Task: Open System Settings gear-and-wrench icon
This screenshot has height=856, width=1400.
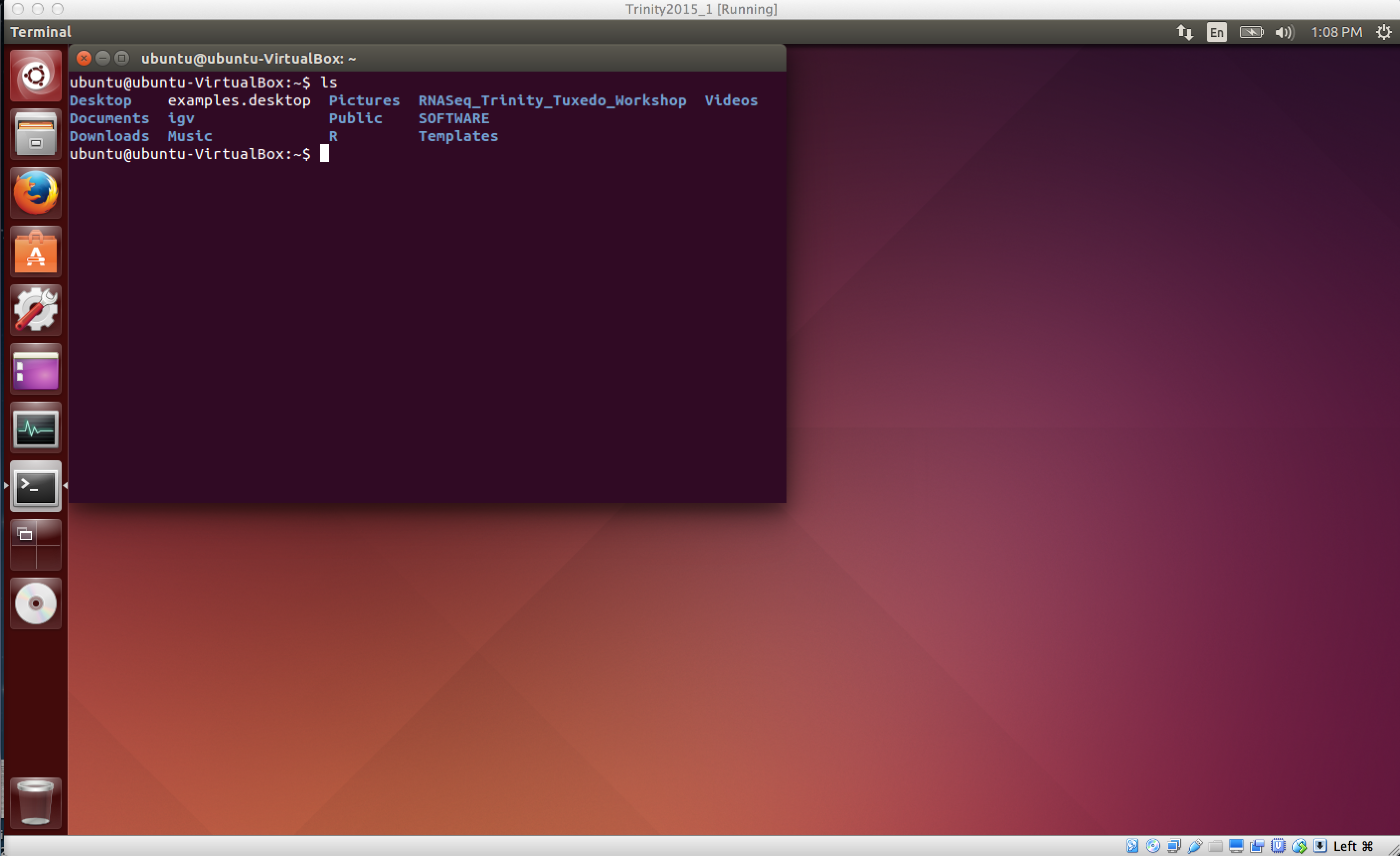Action: tap(35, 310)
